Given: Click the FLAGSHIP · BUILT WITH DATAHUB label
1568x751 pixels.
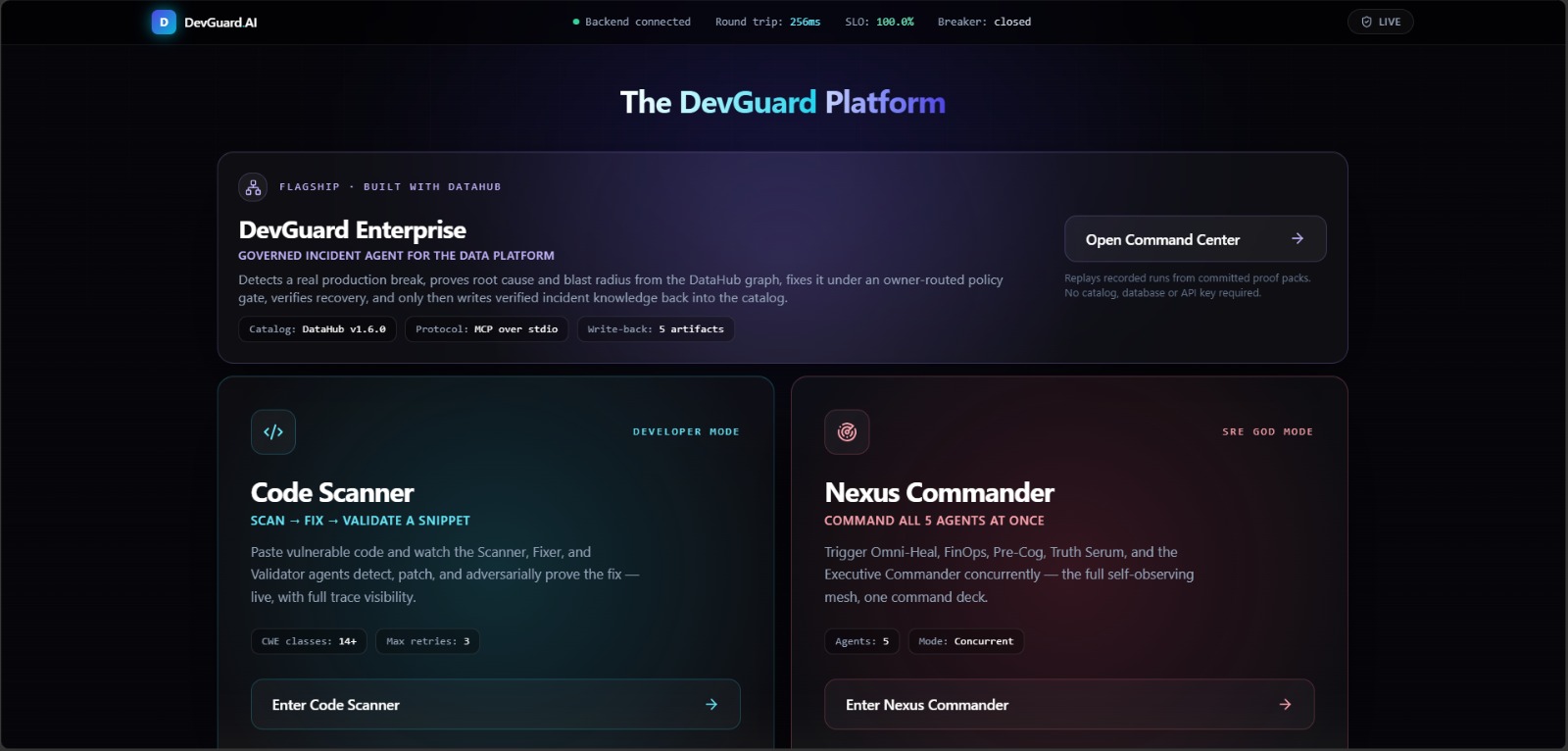Looking at the screenshot, I should (390, 186).
